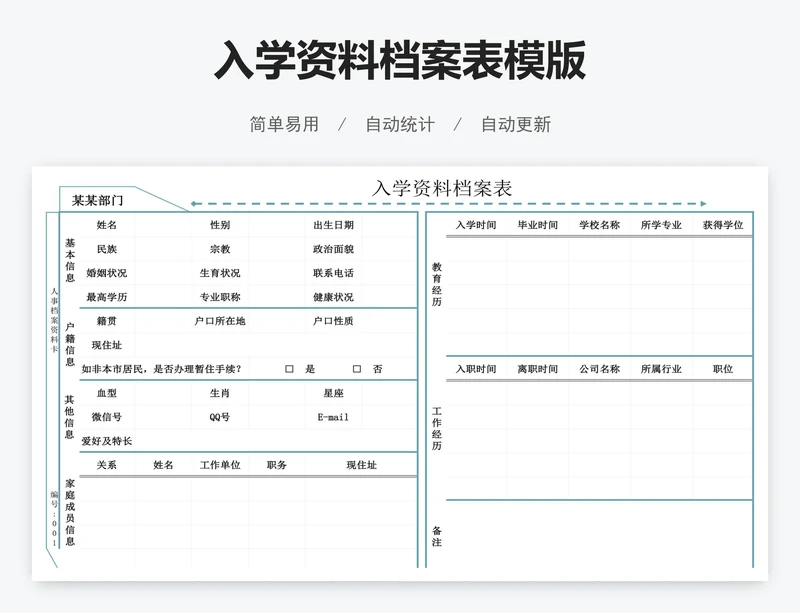Select the 公司名称 column header
The height and width of the screenshot is (613, 800).
pos(599,369)
